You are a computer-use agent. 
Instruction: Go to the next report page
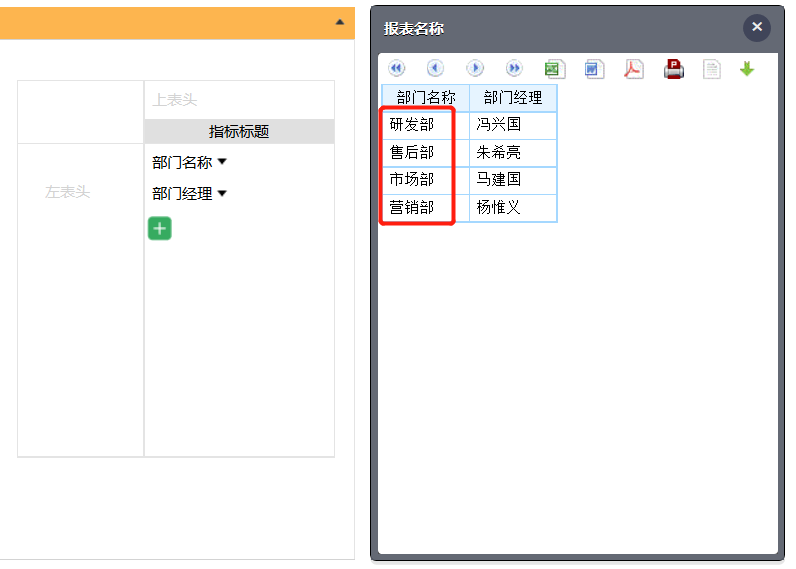[x=475, y=69]
